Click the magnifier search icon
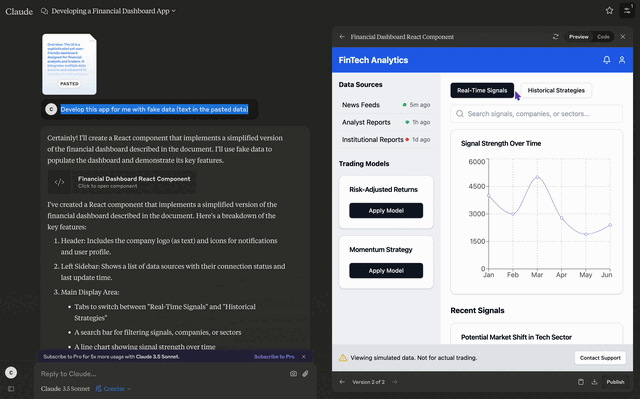The height and width of the screenshot is (399, 640). point(460,113)
